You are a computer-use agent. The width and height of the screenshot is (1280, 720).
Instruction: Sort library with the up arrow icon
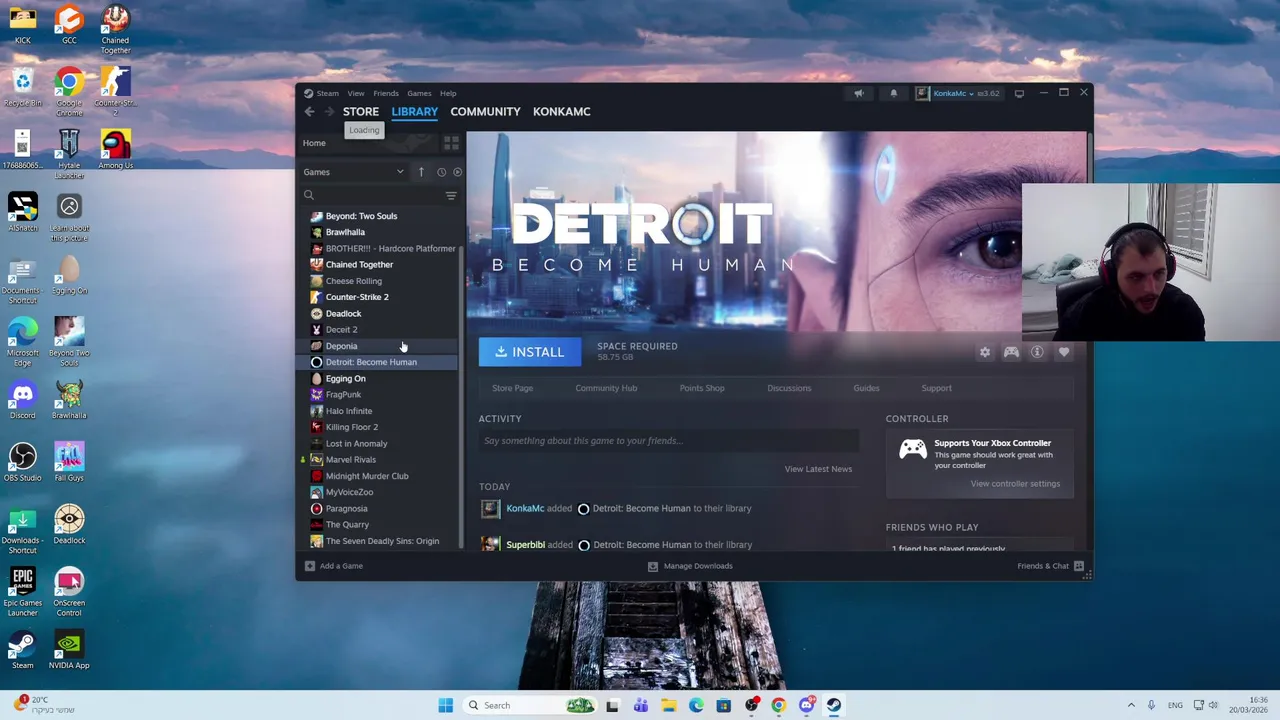(421, 172)
